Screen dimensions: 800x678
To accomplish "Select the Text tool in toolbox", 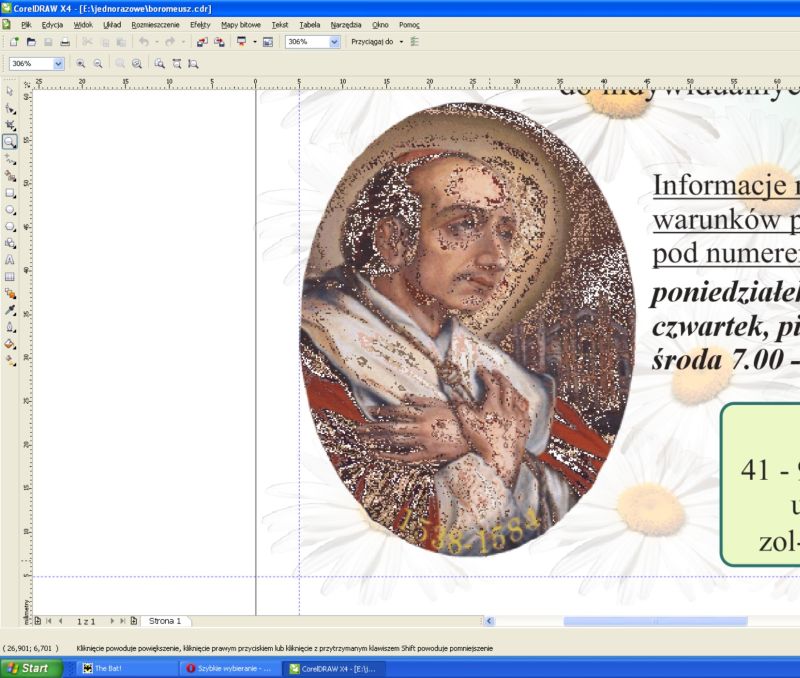I will coord(9,260).
